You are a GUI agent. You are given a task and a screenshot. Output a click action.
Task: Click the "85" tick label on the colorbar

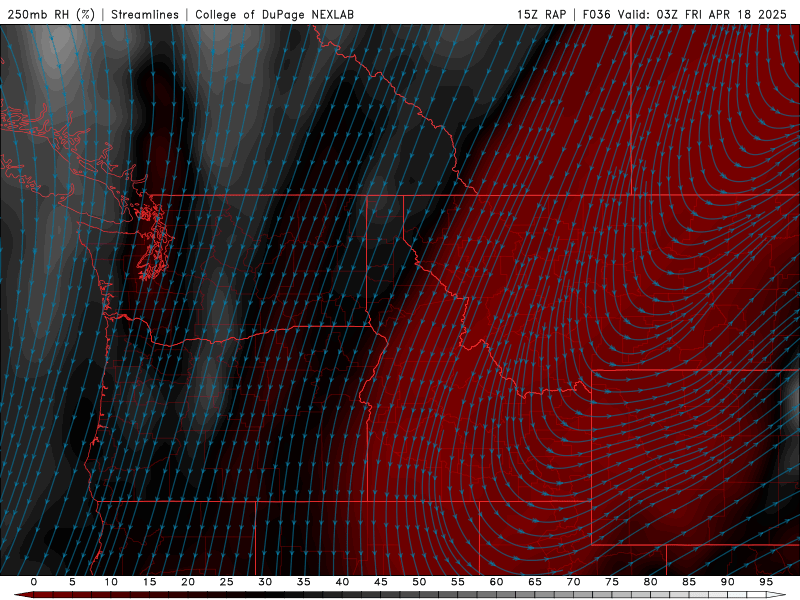pos(689,582)
